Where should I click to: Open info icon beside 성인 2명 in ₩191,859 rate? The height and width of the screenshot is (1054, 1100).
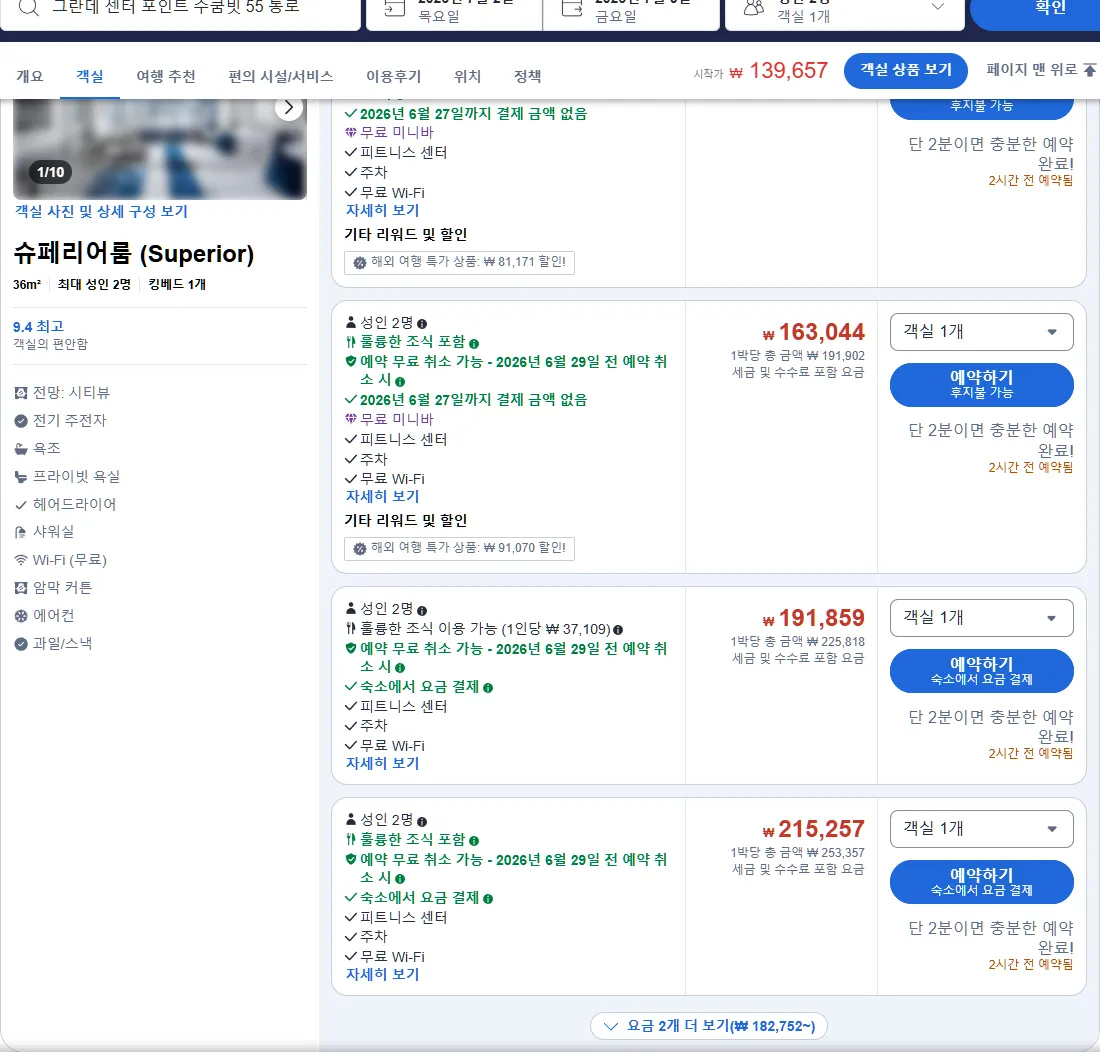pyautogui.click(x=422, y=611)
